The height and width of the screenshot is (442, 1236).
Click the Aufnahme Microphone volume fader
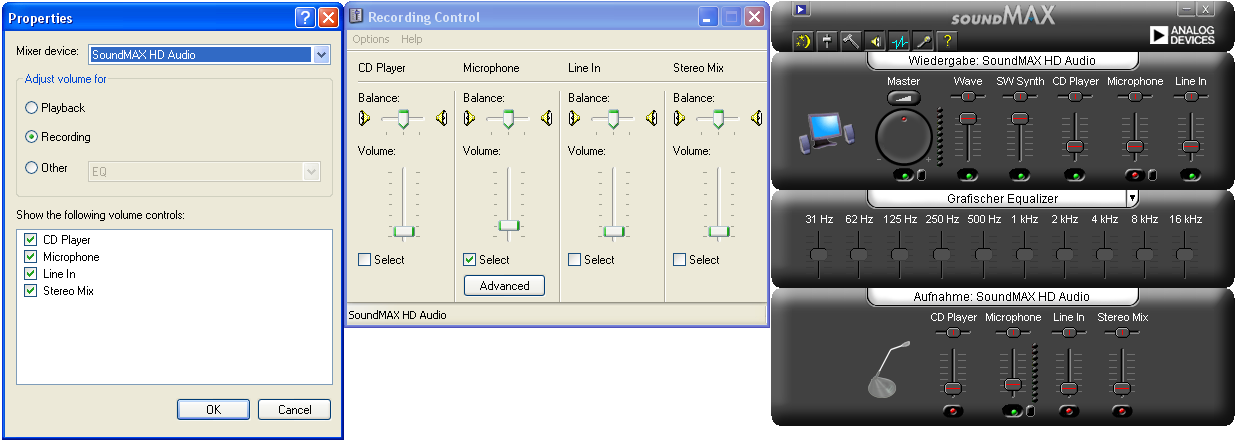[x=1013, y=384]
